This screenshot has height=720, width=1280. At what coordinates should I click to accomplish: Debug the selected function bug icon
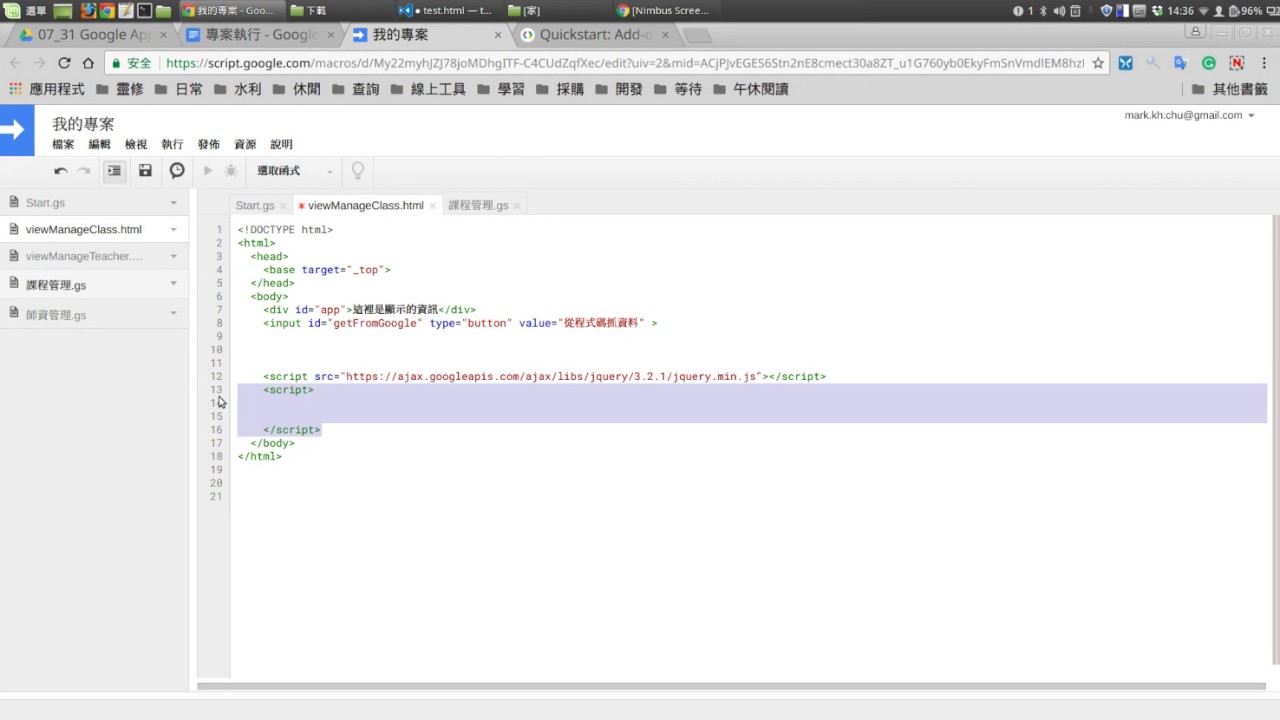click(x=231, y=171)
